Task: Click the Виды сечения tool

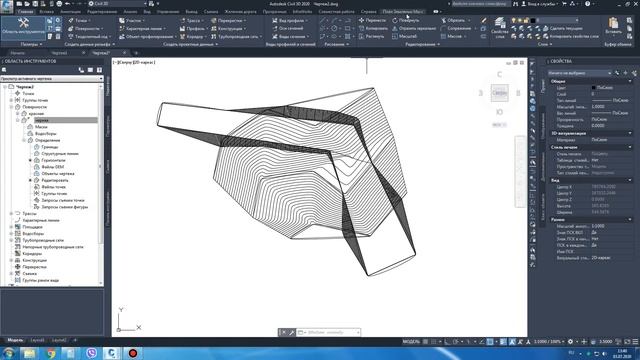Action: [x=291, y=37]
